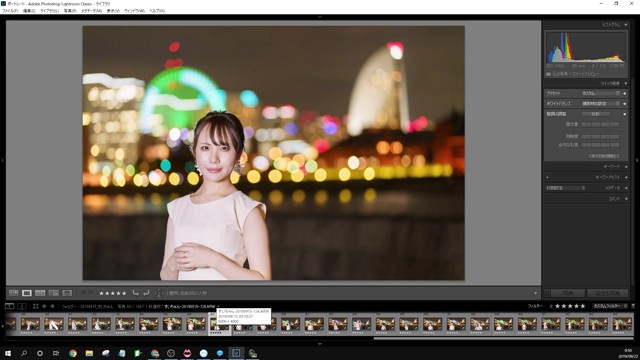Image resolution: width=640 pixels, height=360 pixels.
Task: Open the File menu
Action: [x=10, y=11]
